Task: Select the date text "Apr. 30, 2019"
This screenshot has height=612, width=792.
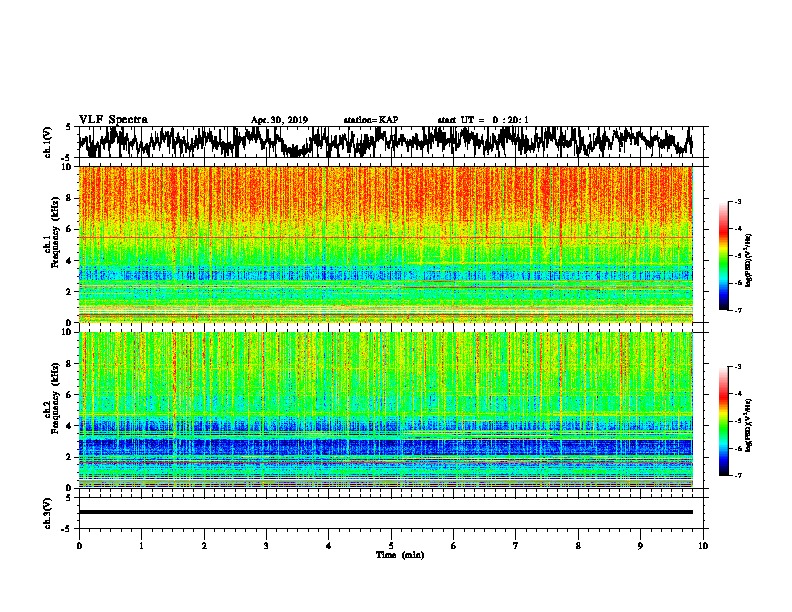Action: 279,120
